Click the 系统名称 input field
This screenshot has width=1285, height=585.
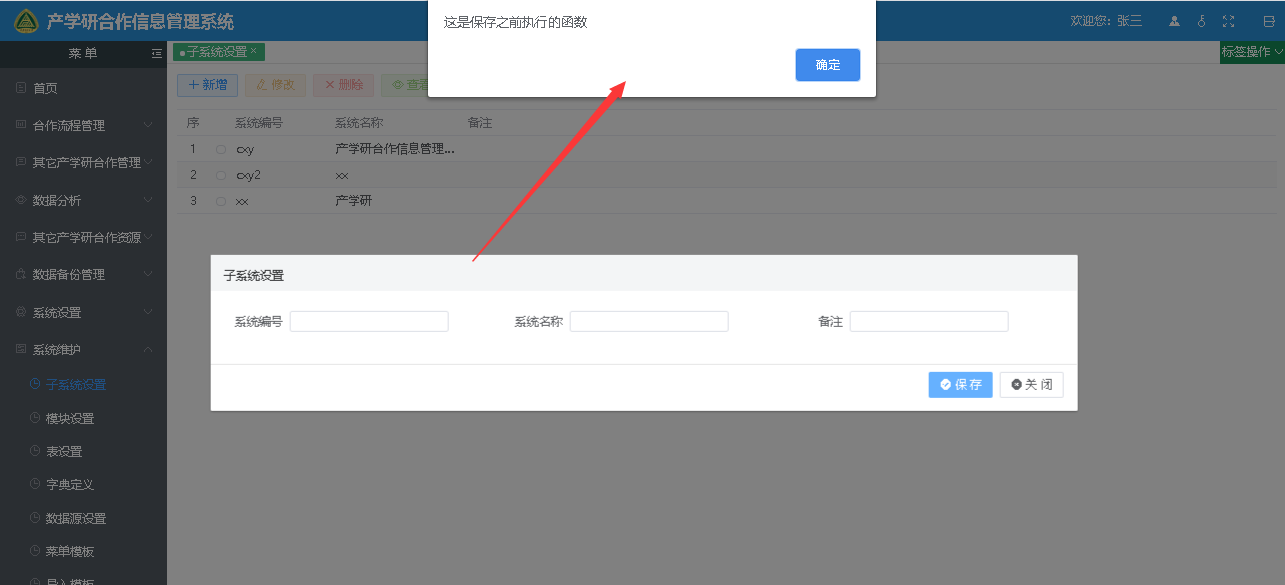coord(649,322)
